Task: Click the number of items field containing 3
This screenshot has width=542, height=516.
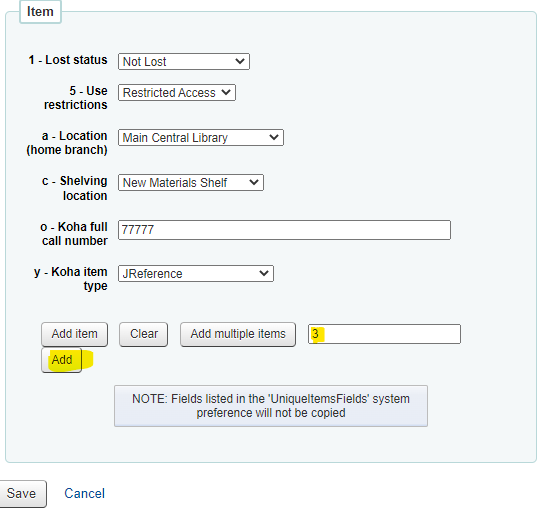Action: 384,334
